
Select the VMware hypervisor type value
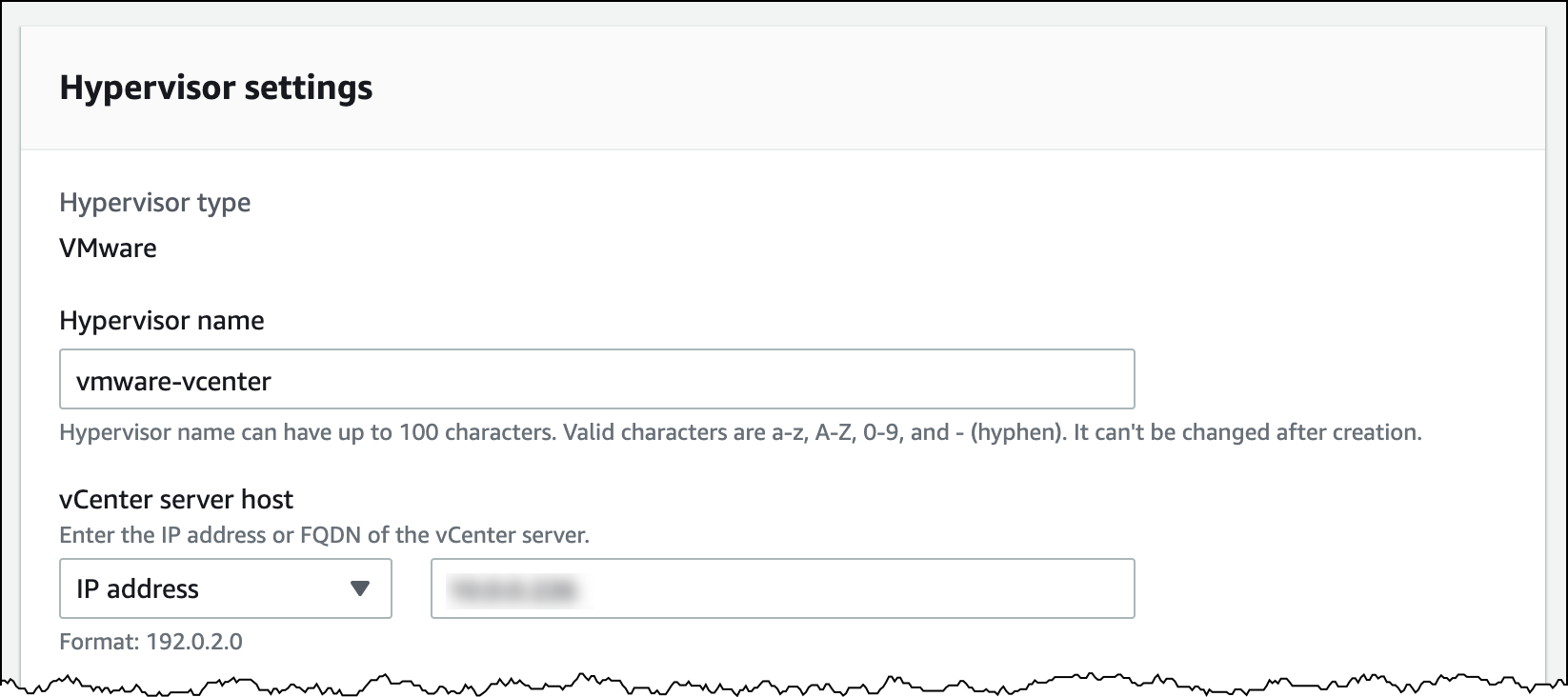108,249
